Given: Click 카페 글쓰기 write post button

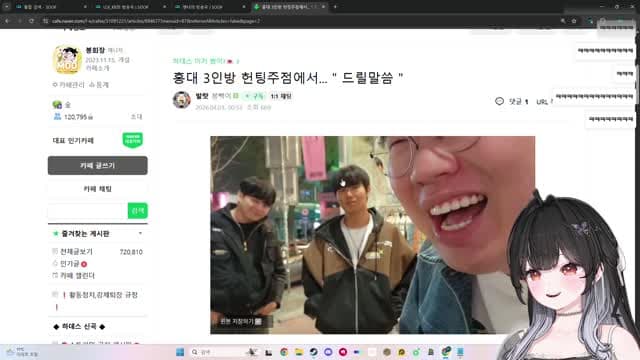Looking at the screenshot, I should [x=98, y=165].
